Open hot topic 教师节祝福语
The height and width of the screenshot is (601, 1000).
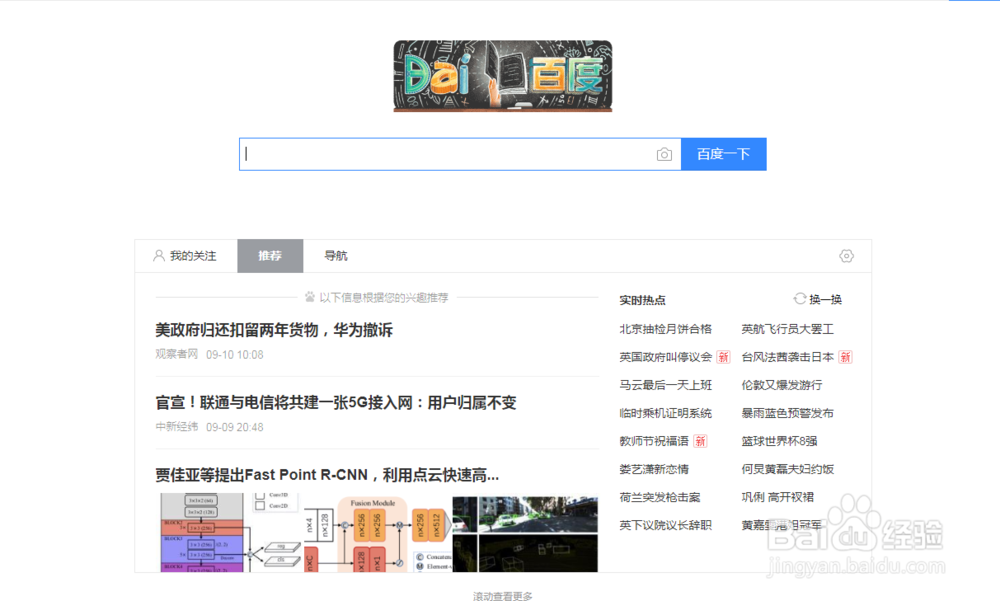654,441
